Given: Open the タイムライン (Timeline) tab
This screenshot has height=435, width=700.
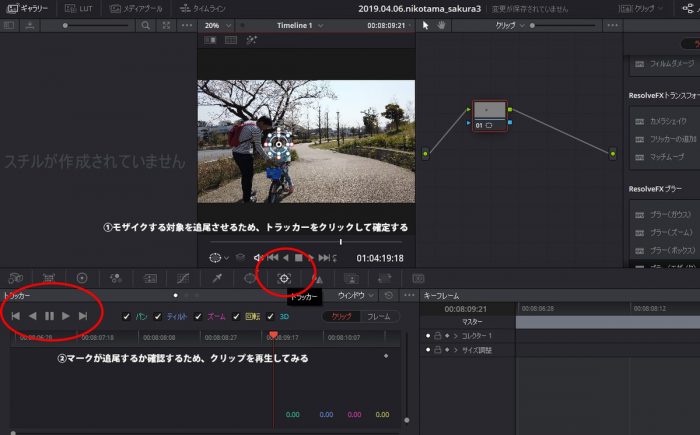Looking at the screenshot, I should (203, 8).
